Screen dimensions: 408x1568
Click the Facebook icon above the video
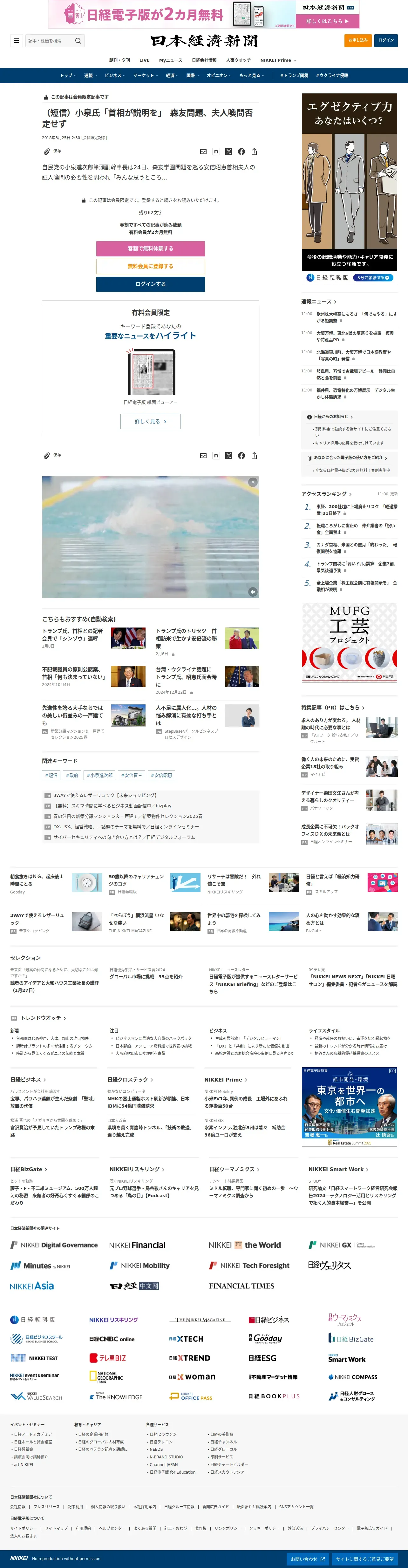(x=242, y=455)
